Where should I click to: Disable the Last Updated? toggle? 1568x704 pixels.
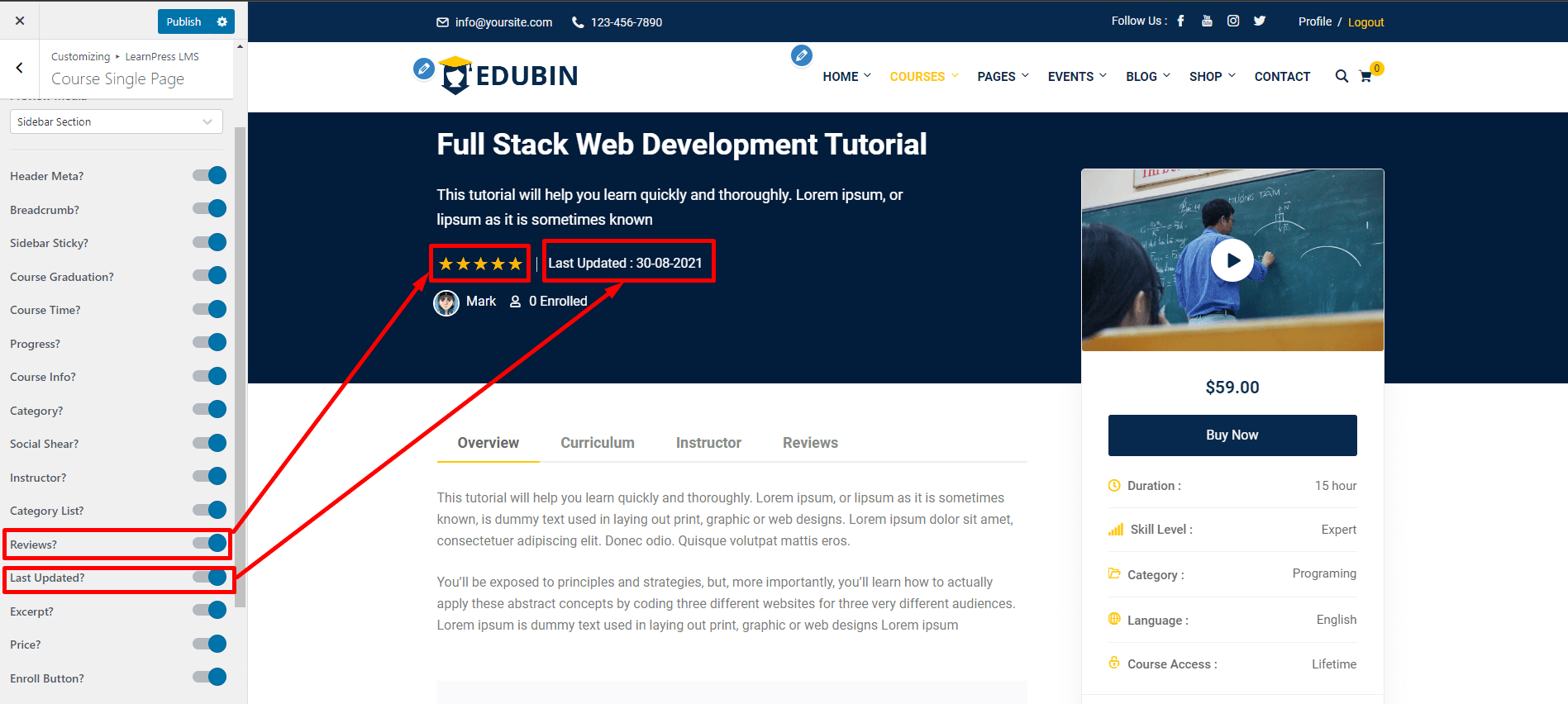pyautogui.click(x=210, y=578)
